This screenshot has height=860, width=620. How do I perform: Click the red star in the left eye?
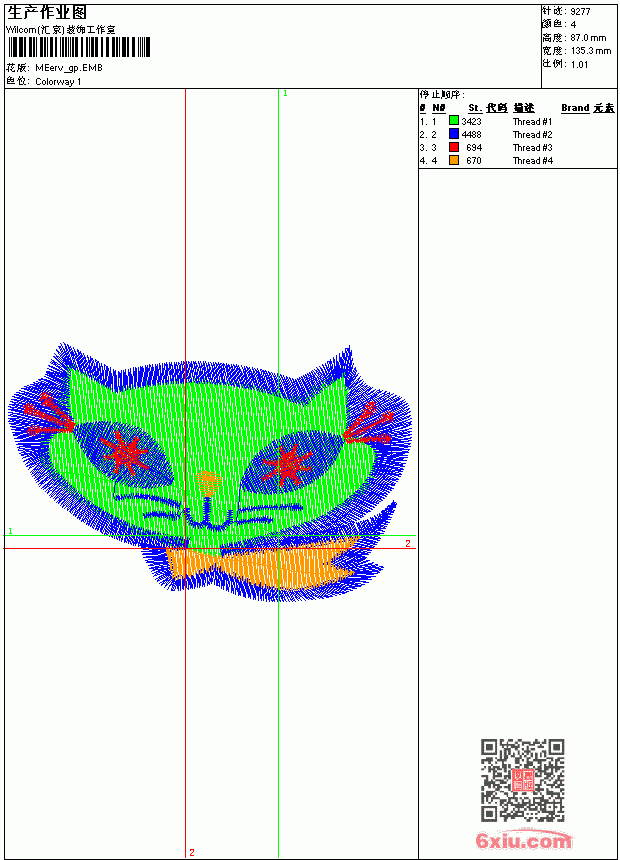[x=125, y=452]
